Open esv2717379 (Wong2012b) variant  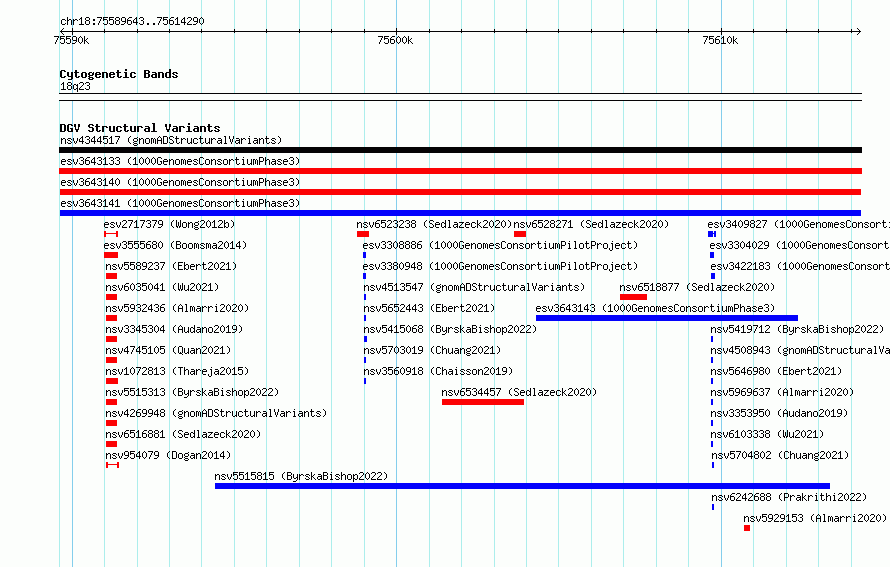point(169,224)
